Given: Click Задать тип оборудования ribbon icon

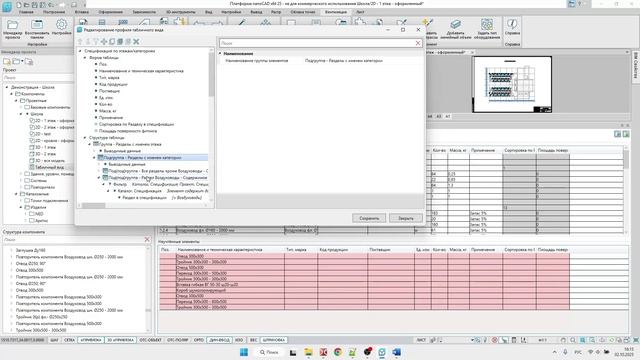Looking at the screenshot, I should click(x=487, y=29).
